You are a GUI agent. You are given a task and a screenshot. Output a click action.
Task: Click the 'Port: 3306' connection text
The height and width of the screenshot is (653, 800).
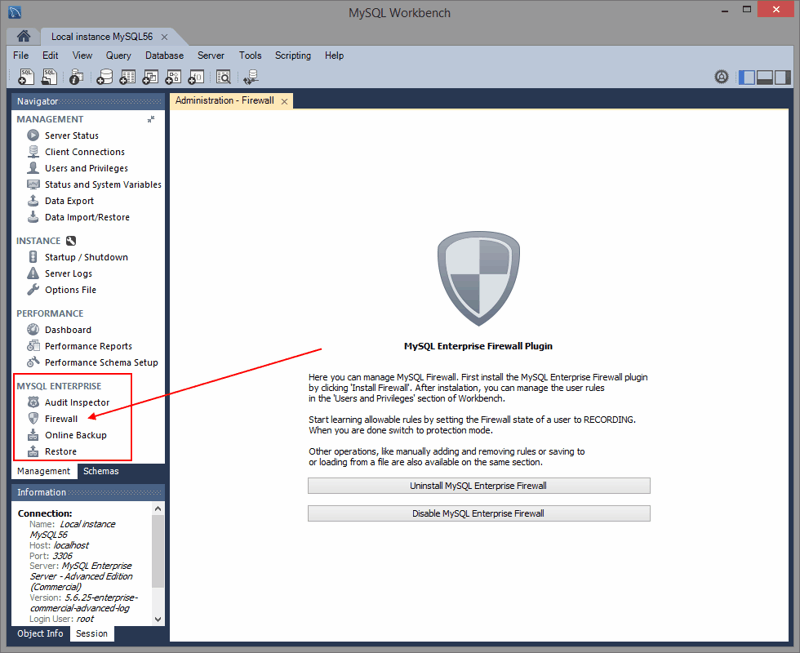point(51,556)
